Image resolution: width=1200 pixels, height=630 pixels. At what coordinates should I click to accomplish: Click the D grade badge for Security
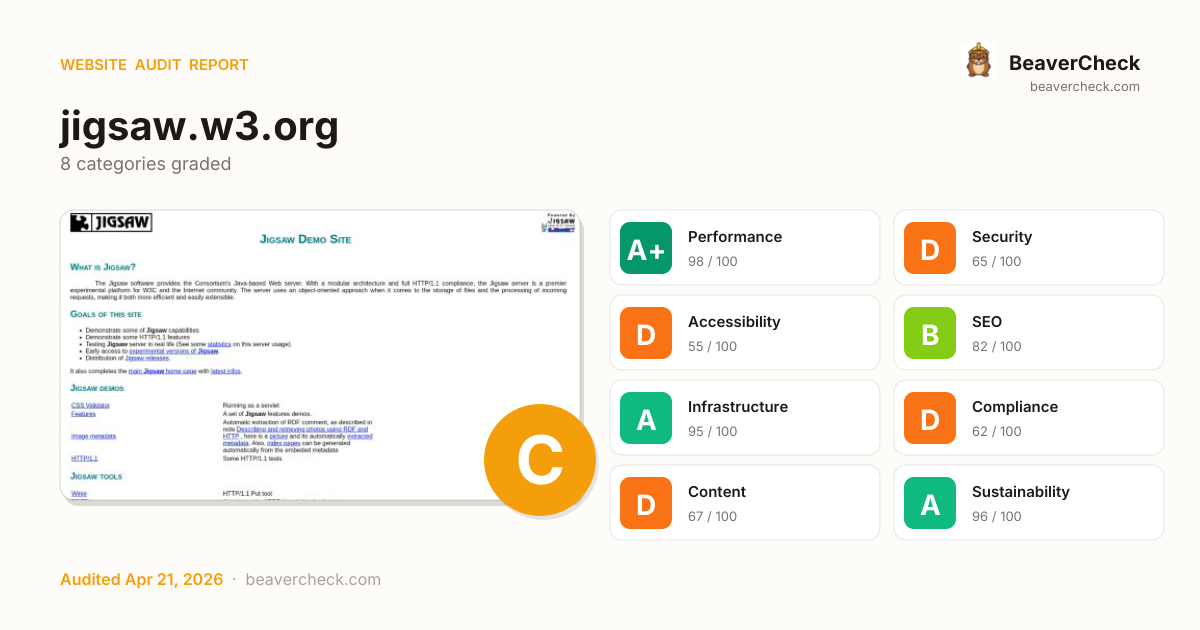pyautogui.click(x=930, y=248)
